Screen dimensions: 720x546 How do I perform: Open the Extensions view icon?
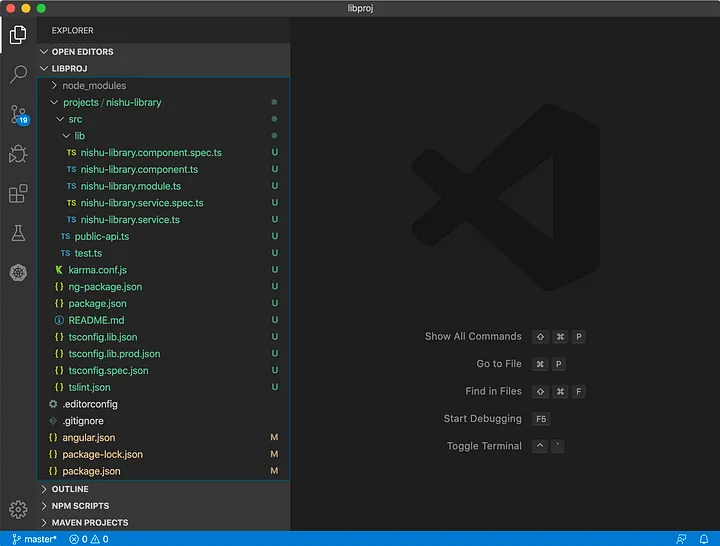pos(18,194)
